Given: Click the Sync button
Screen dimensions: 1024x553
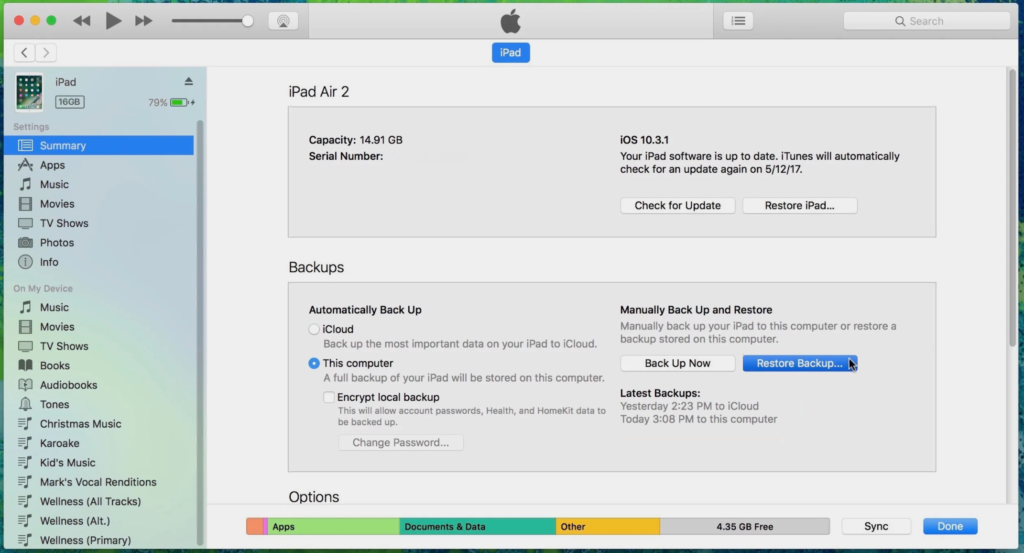Looking at the screenshot, I should (876, 526).
